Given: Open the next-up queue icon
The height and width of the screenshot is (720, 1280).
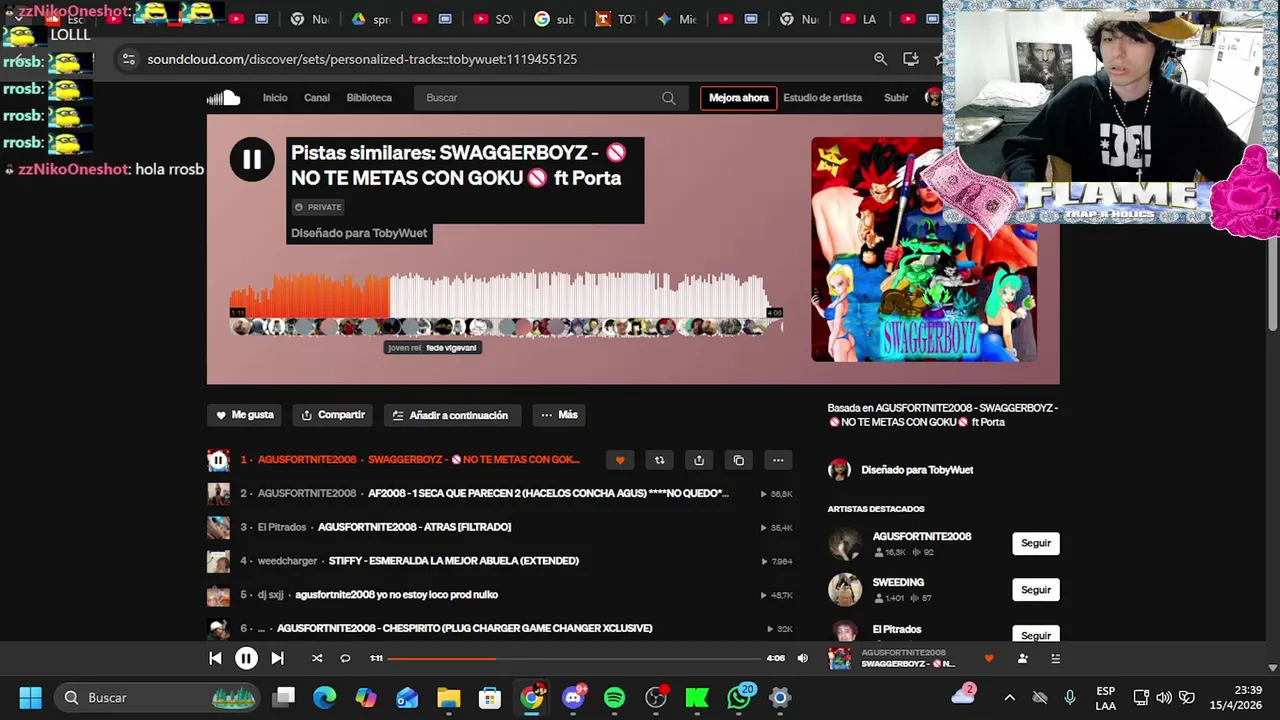Looking at the screenshot, I should coord(1055,658).
